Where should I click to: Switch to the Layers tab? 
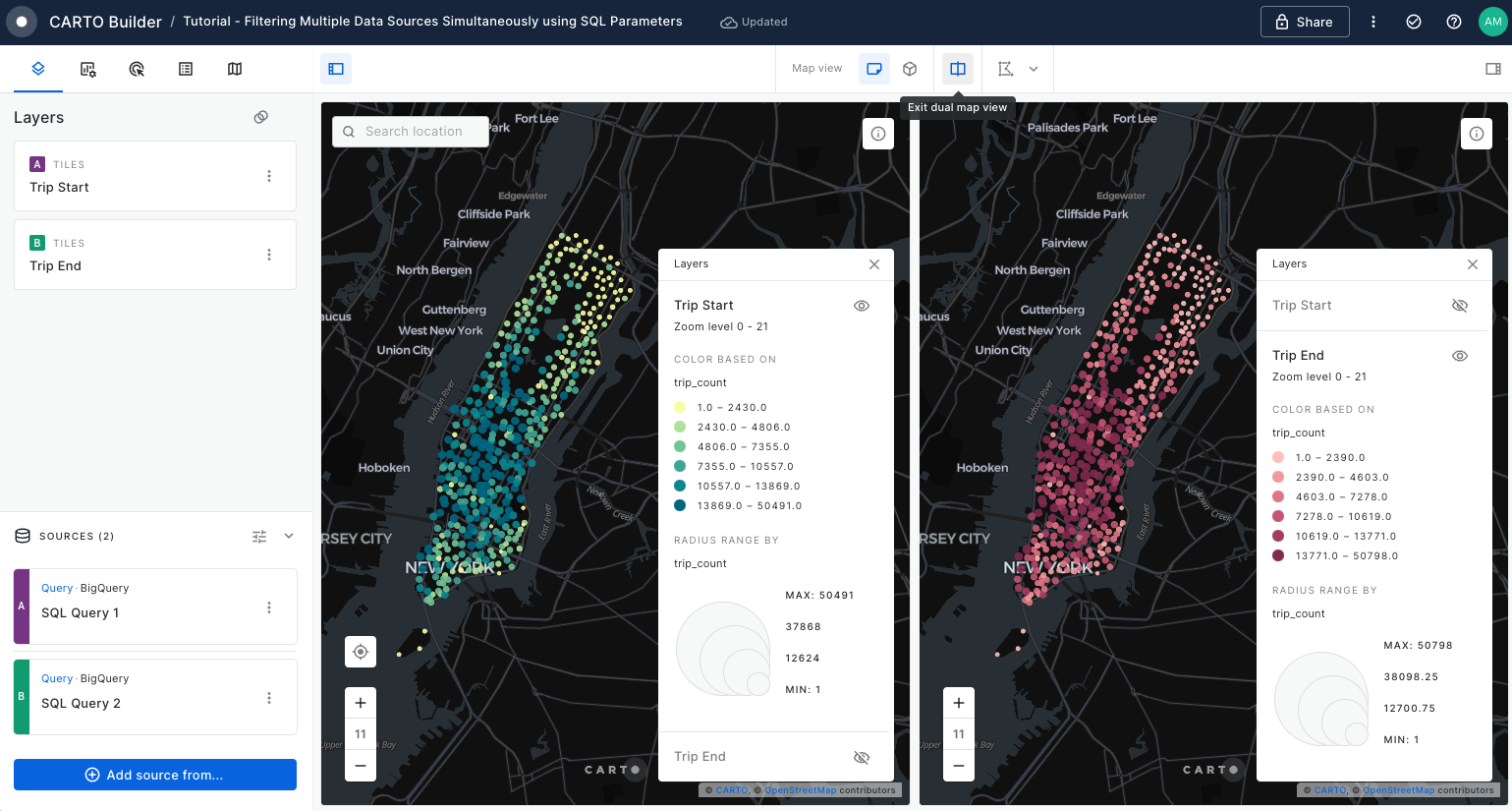coord(38,69)
